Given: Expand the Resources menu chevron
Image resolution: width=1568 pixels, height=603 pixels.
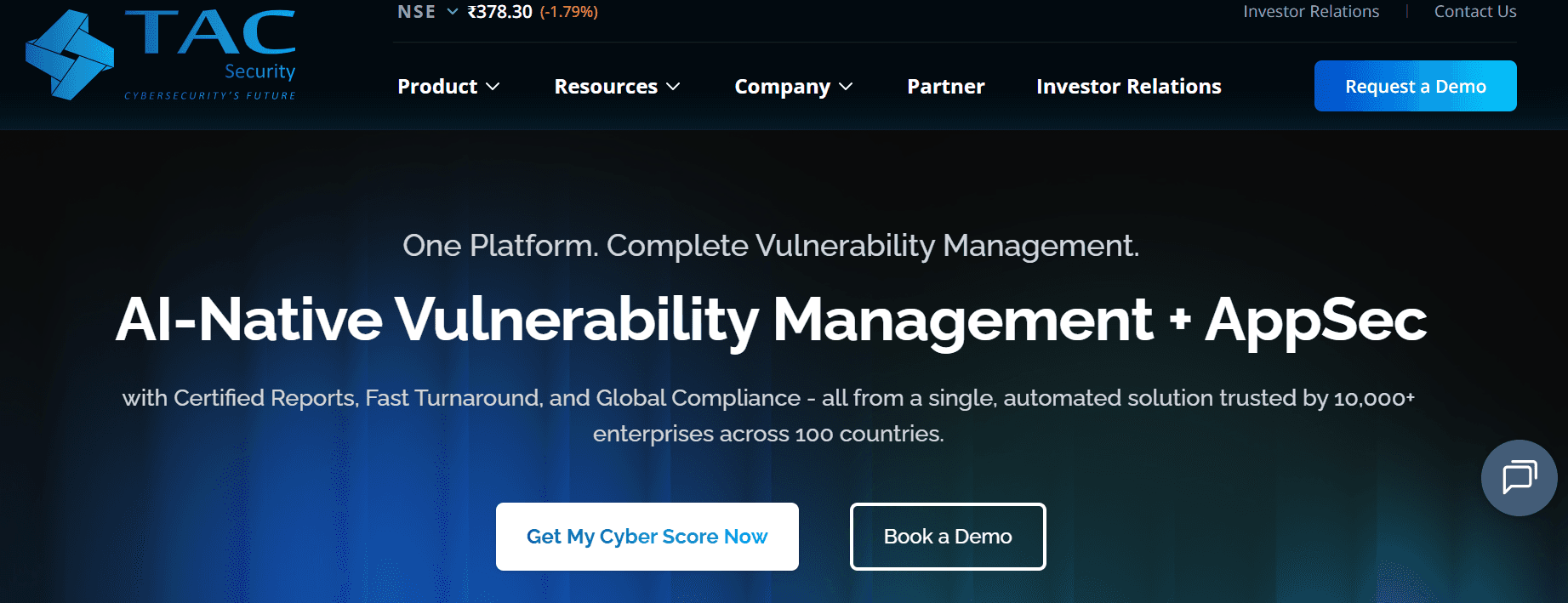Looking at the screenshot, I should tap(673, 87).
